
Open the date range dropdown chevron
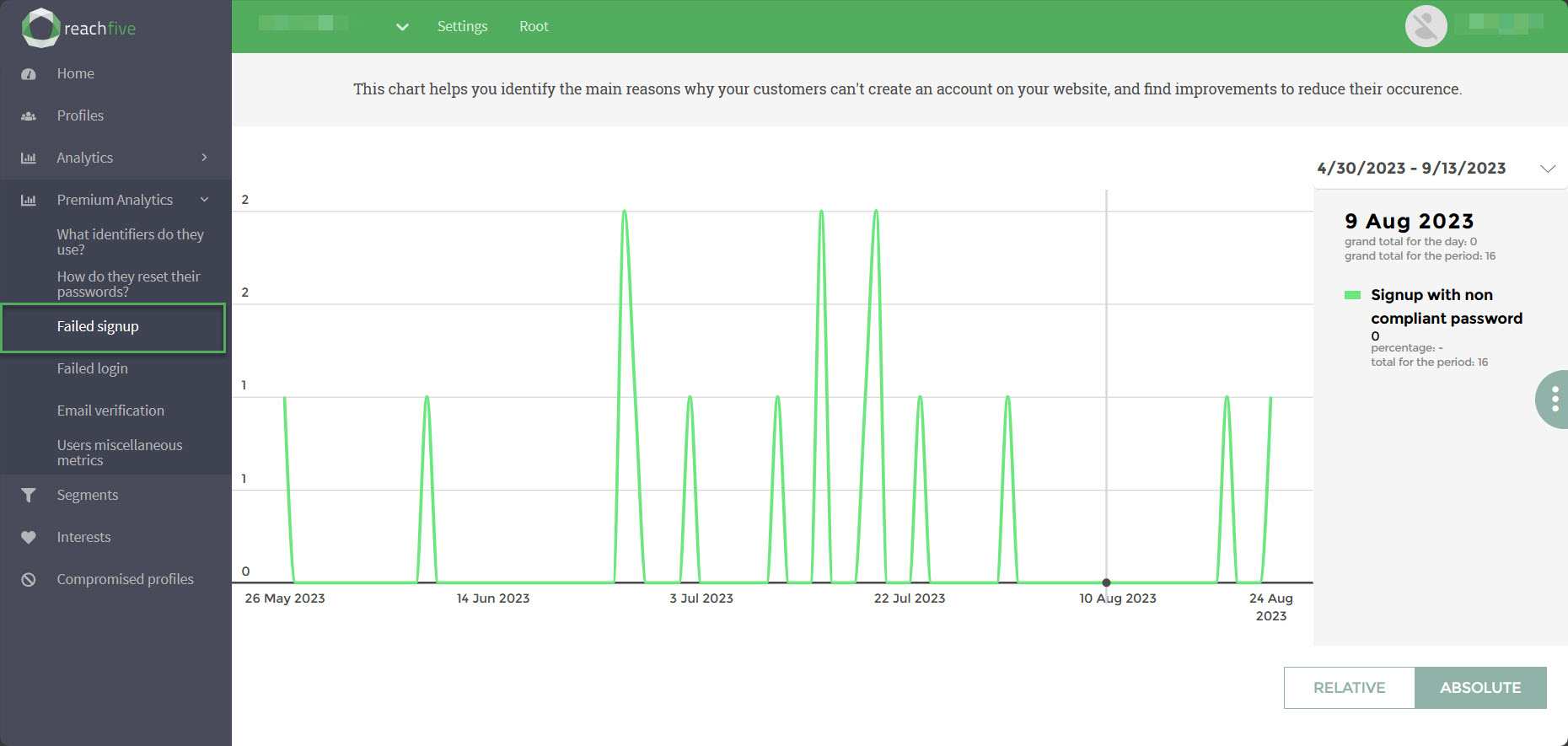click(x=1548, y=169)
